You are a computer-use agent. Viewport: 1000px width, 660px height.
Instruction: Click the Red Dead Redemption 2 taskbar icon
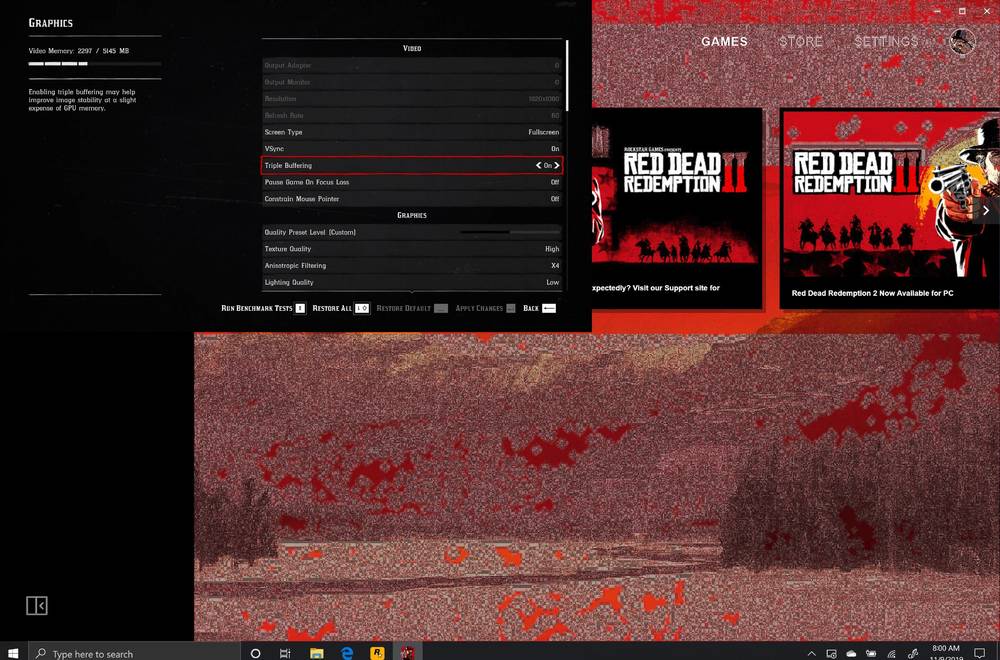[408, 653]
